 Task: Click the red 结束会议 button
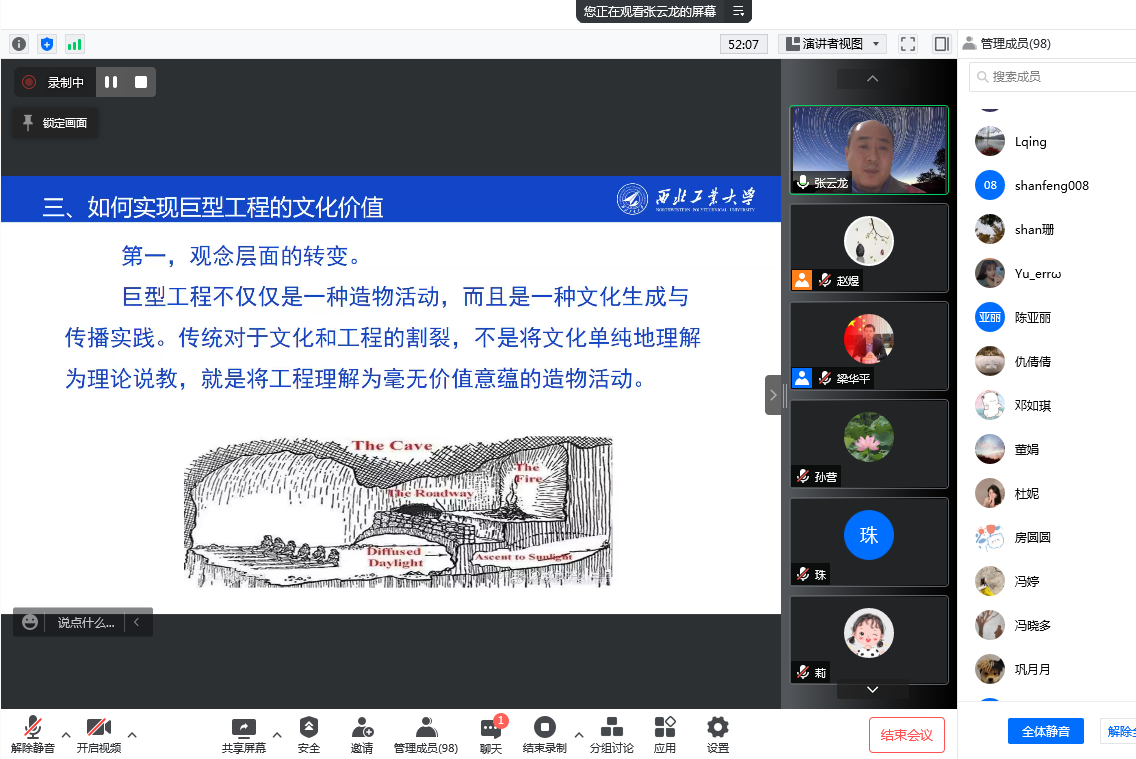[x=906, y=735]
